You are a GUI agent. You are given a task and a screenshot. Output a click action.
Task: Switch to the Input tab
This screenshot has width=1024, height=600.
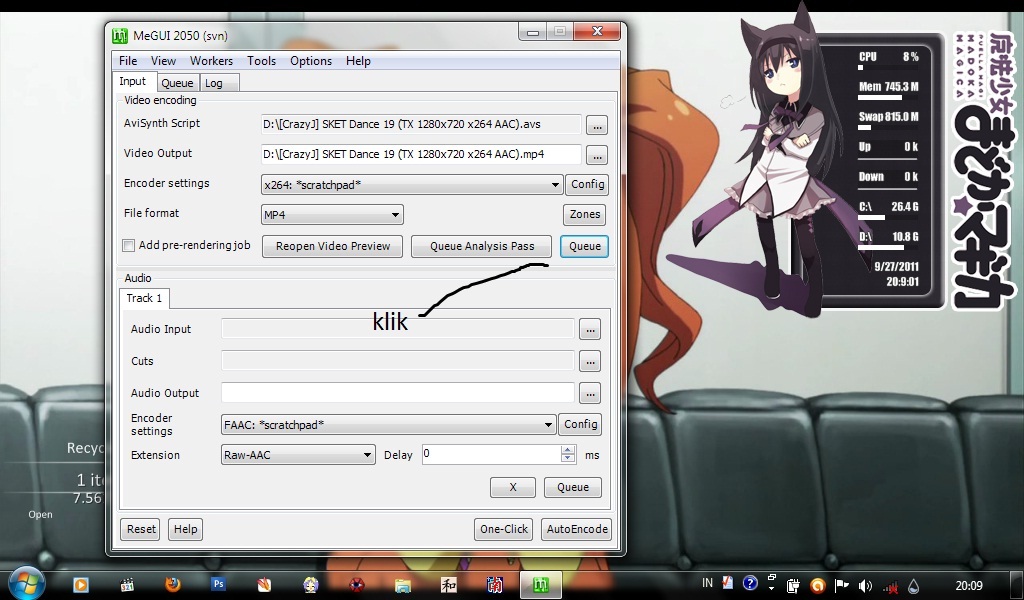click(x=133, y=82)
